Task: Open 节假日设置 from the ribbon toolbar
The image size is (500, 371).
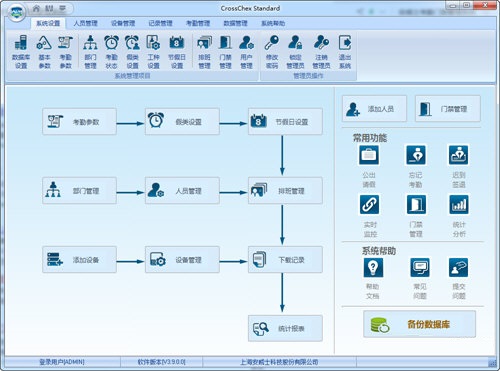Action: [x=177, y=52]
